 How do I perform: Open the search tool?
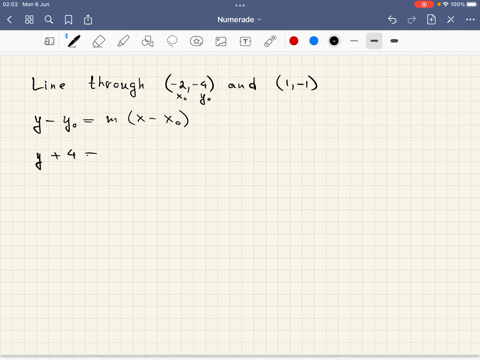coord(49,20)
